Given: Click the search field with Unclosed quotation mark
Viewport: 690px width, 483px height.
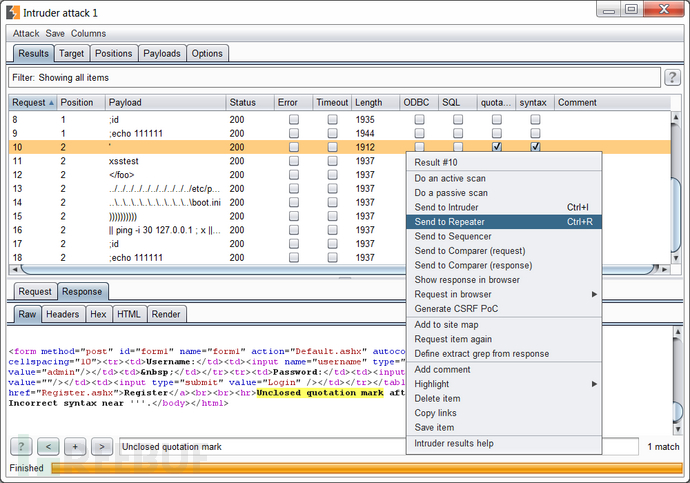Looking at the screenshot, I should coord(377,446).
